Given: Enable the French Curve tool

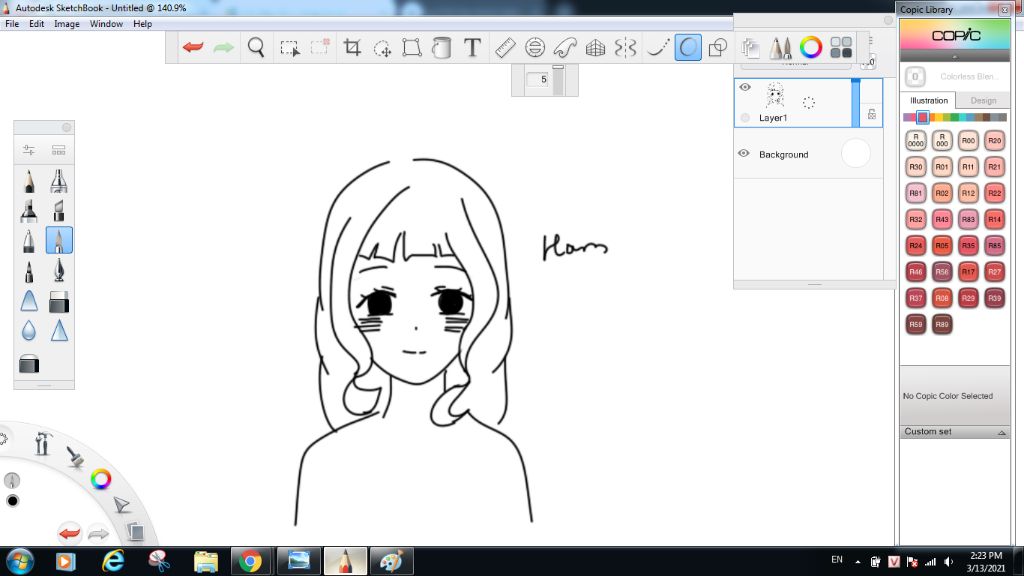Looking at the screenshot, I should click(x=565, y=47).
